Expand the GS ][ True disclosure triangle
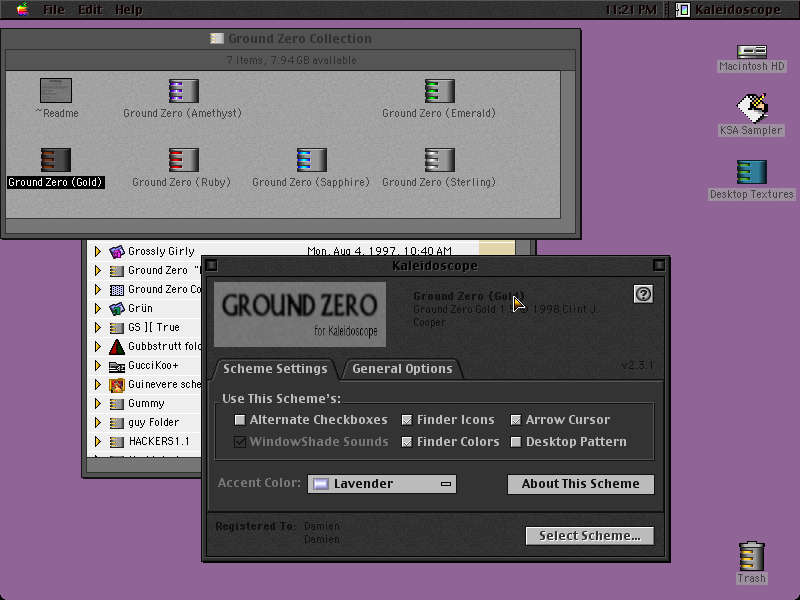 coord(97,328)
